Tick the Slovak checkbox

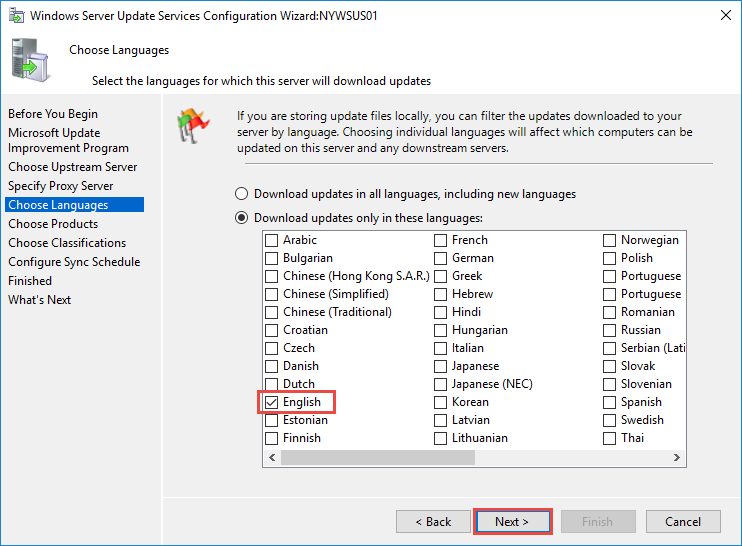(x=610, y=366)
